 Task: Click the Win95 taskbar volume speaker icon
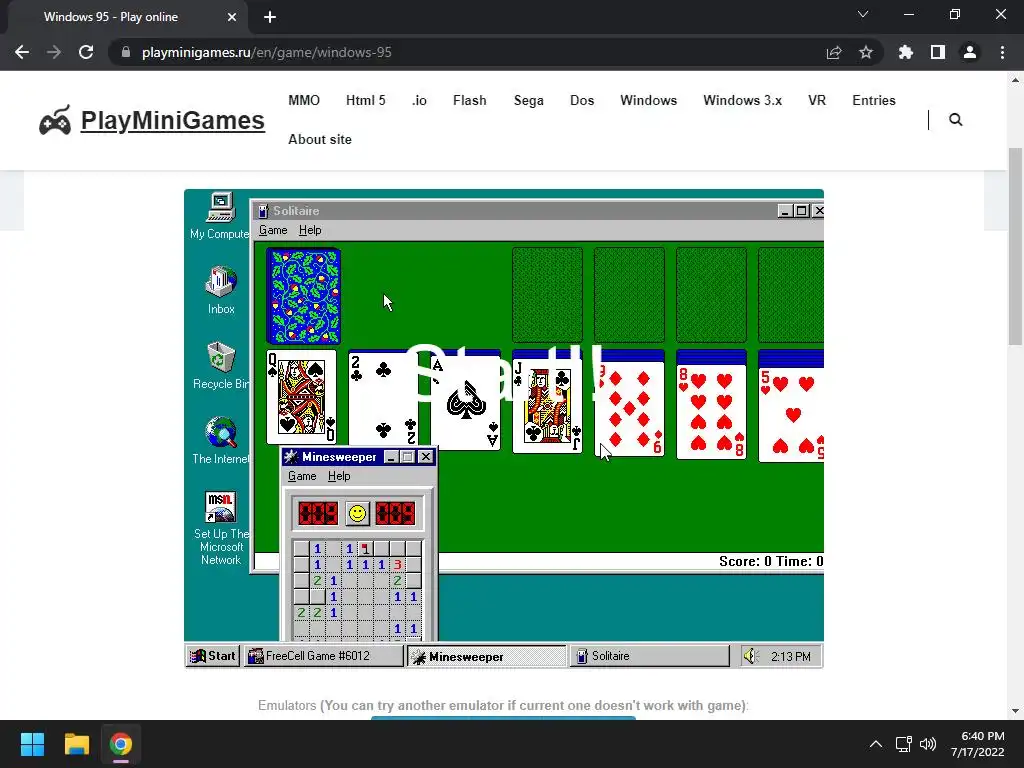tap(751, 656)
